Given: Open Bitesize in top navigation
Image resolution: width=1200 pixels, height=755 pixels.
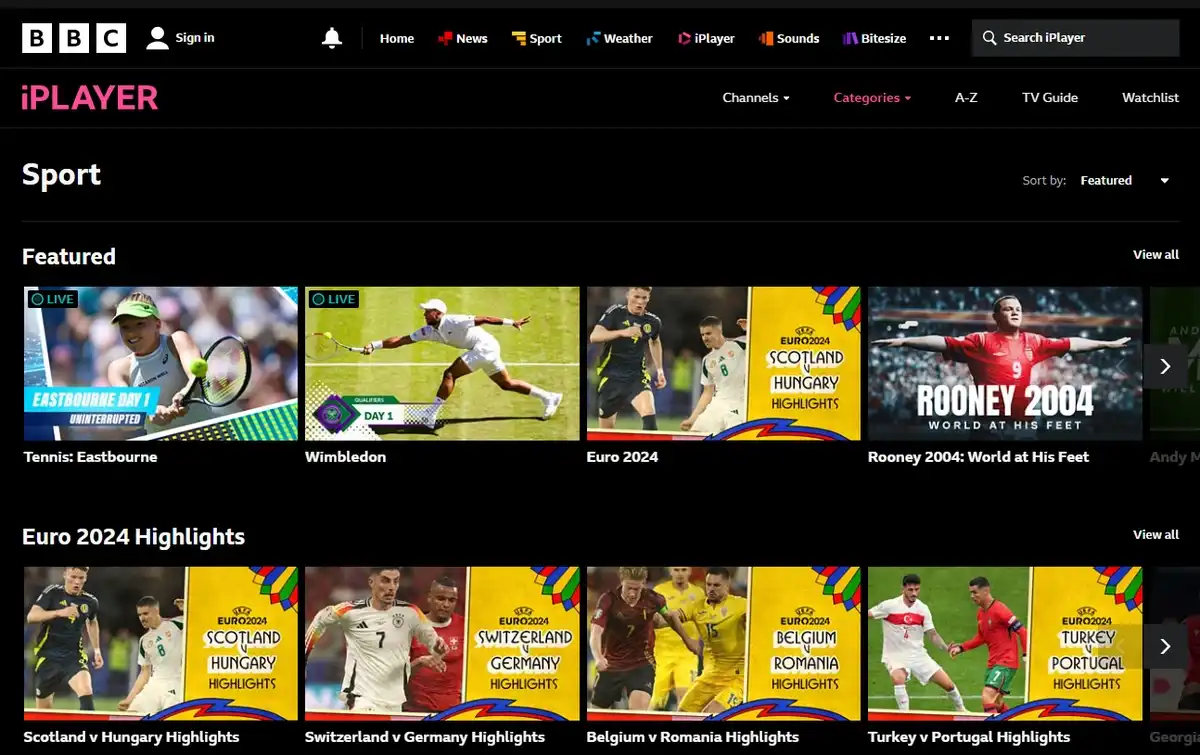Looking at the screenshot, I should pos(883,38).
